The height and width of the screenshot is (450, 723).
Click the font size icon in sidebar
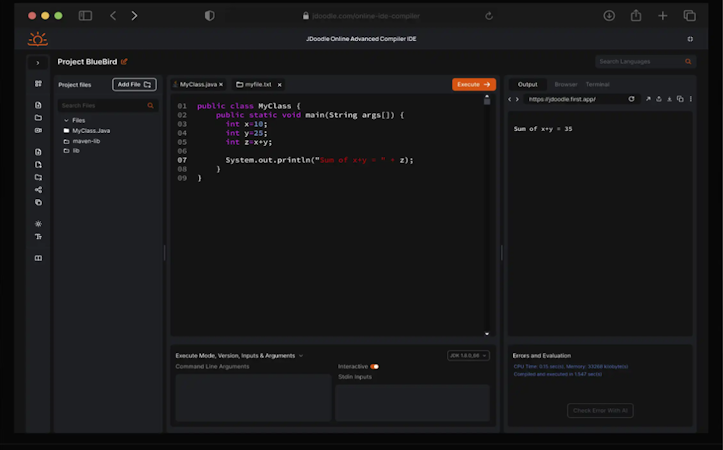point(38,237)
